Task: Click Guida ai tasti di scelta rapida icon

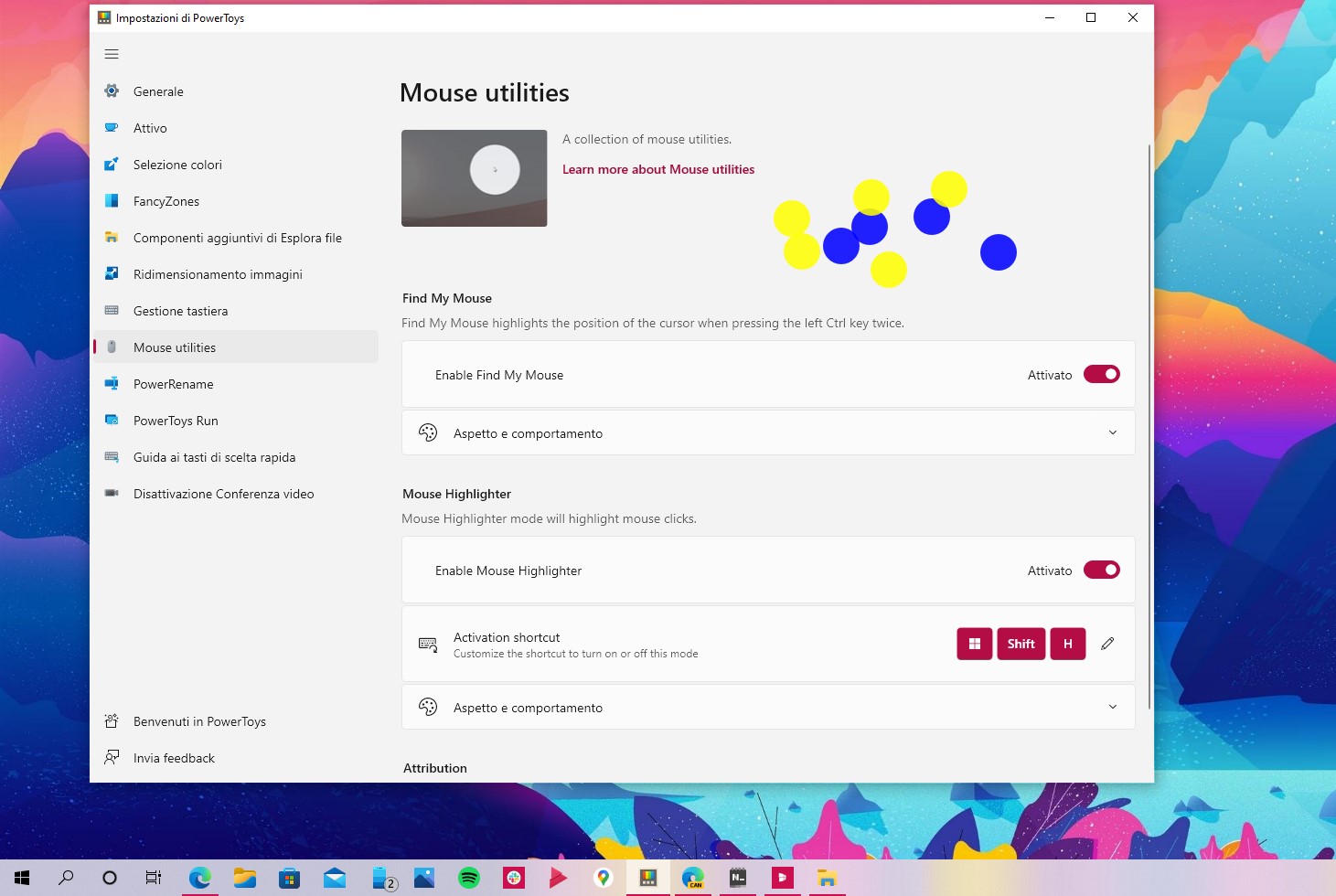Action: (x=112, y=457)
